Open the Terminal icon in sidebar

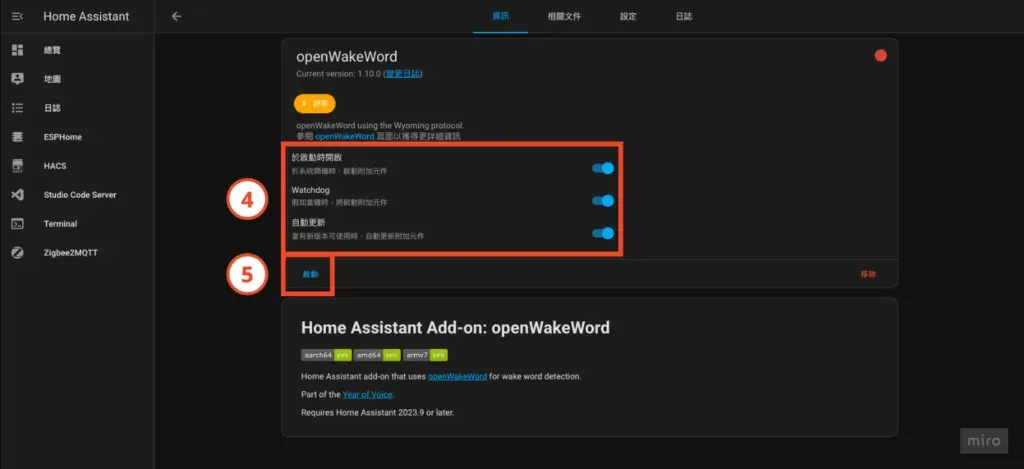coord(17,224)
